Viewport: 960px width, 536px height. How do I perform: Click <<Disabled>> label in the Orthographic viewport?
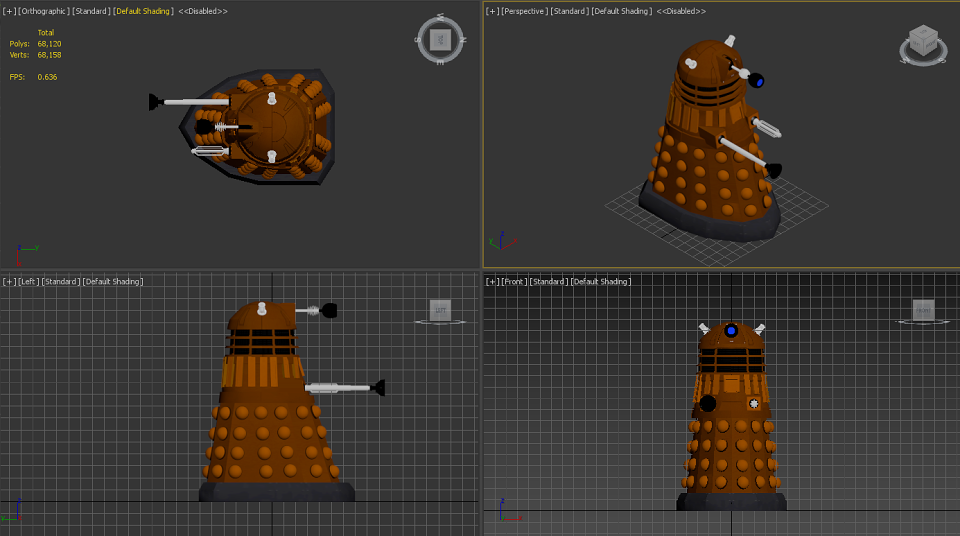click(x=203, y=11)
